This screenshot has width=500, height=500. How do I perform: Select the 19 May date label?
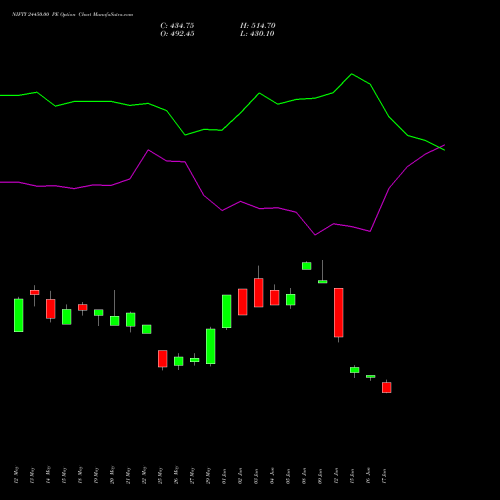pos(97,475)
